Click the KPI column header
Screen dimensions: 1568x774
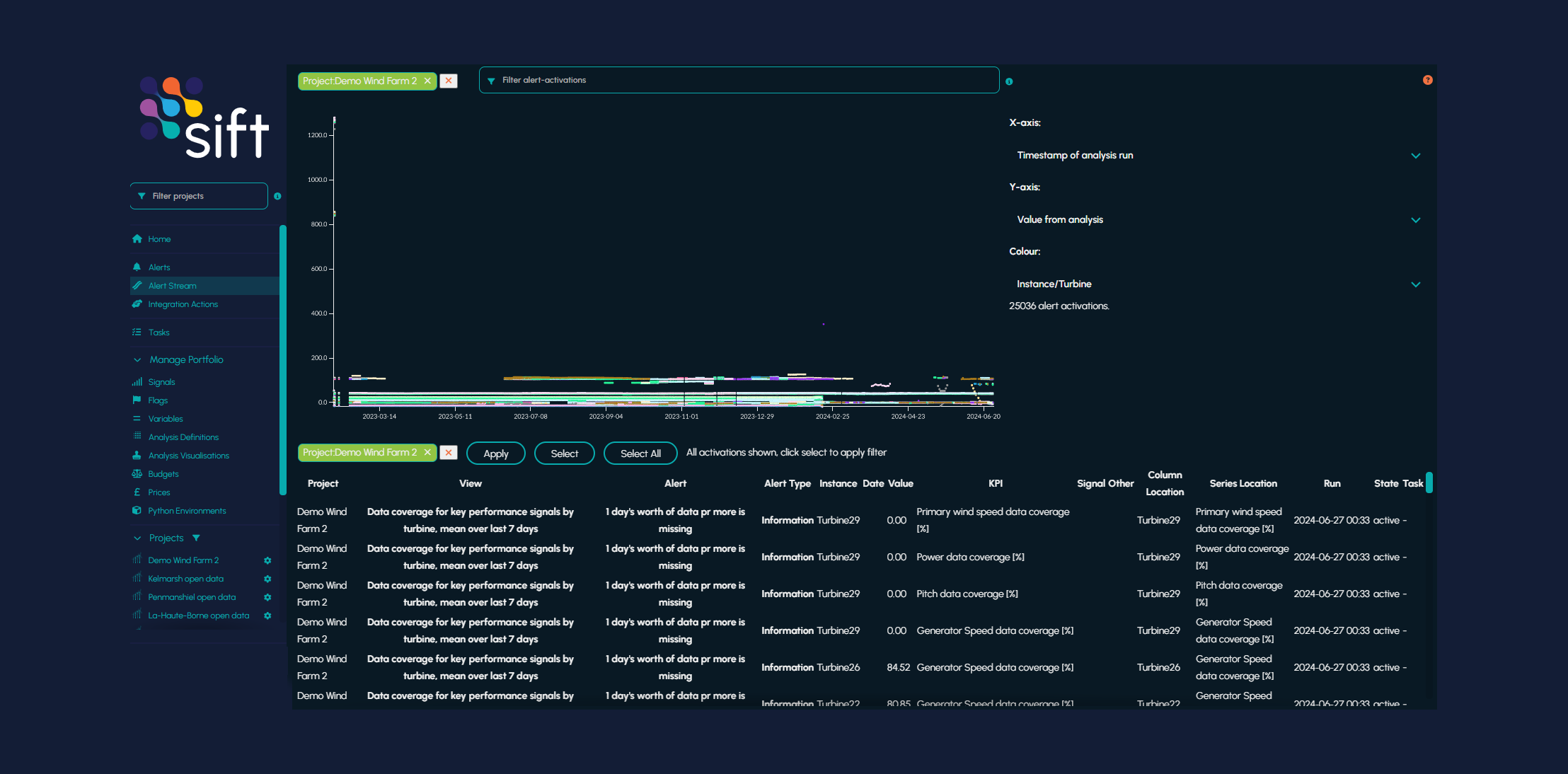pyautogui.click(x=995, y=483)
